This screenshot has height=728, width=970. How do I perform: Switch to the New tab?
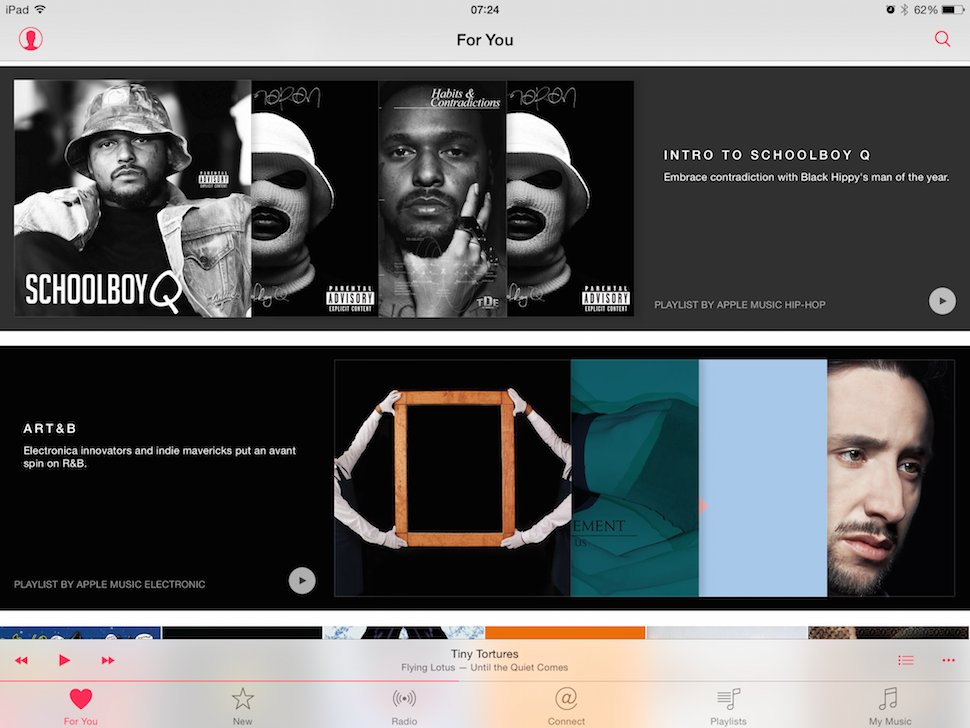[242, 706]
